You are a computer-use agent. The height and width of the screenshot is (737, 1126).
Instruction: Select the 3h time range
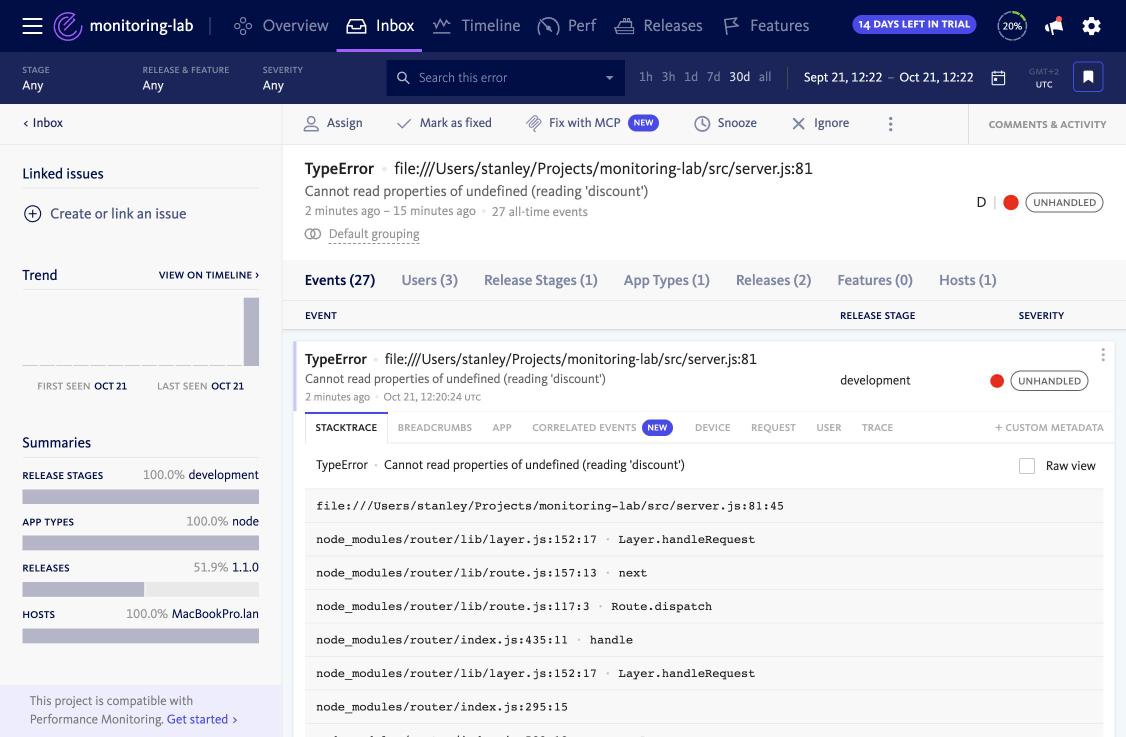(668, 77)
